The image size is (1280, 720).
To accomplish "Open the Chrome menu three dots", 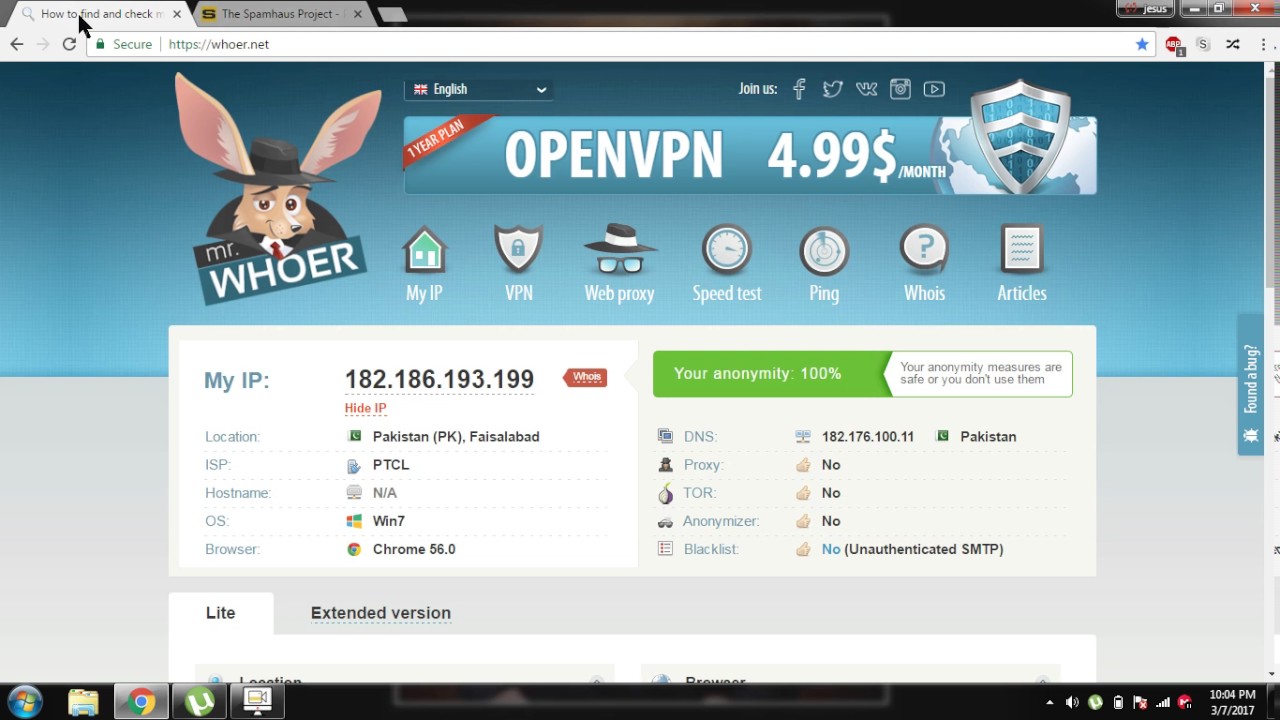I will click(1264, 44).
